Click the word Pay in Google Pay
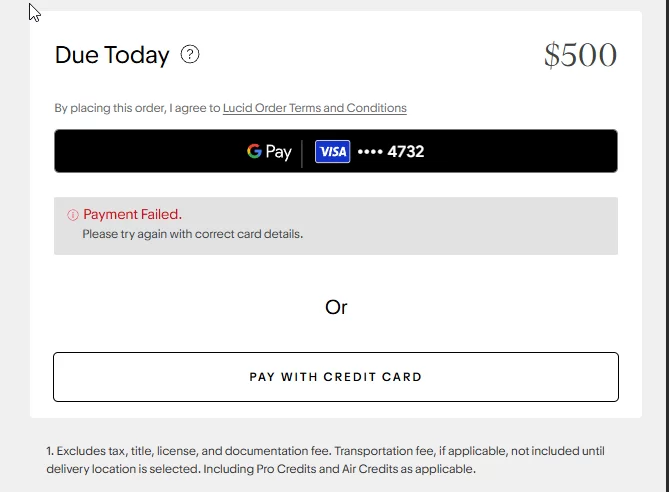This screenshot has height=492, width=669. tap(279, 152)
